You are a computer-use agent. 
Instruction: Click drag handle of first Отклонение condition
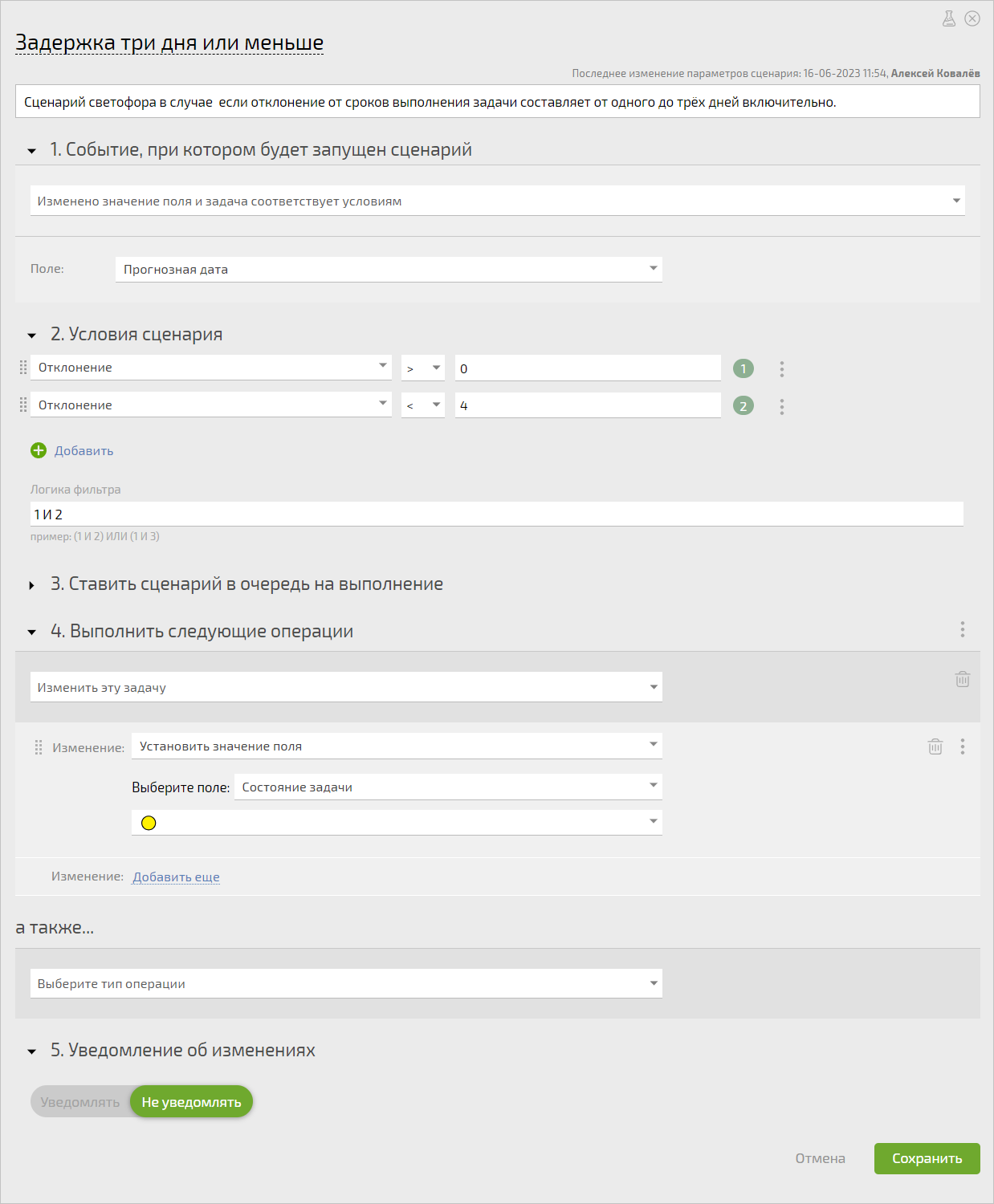pyautogui.click(x=23, y=367)
